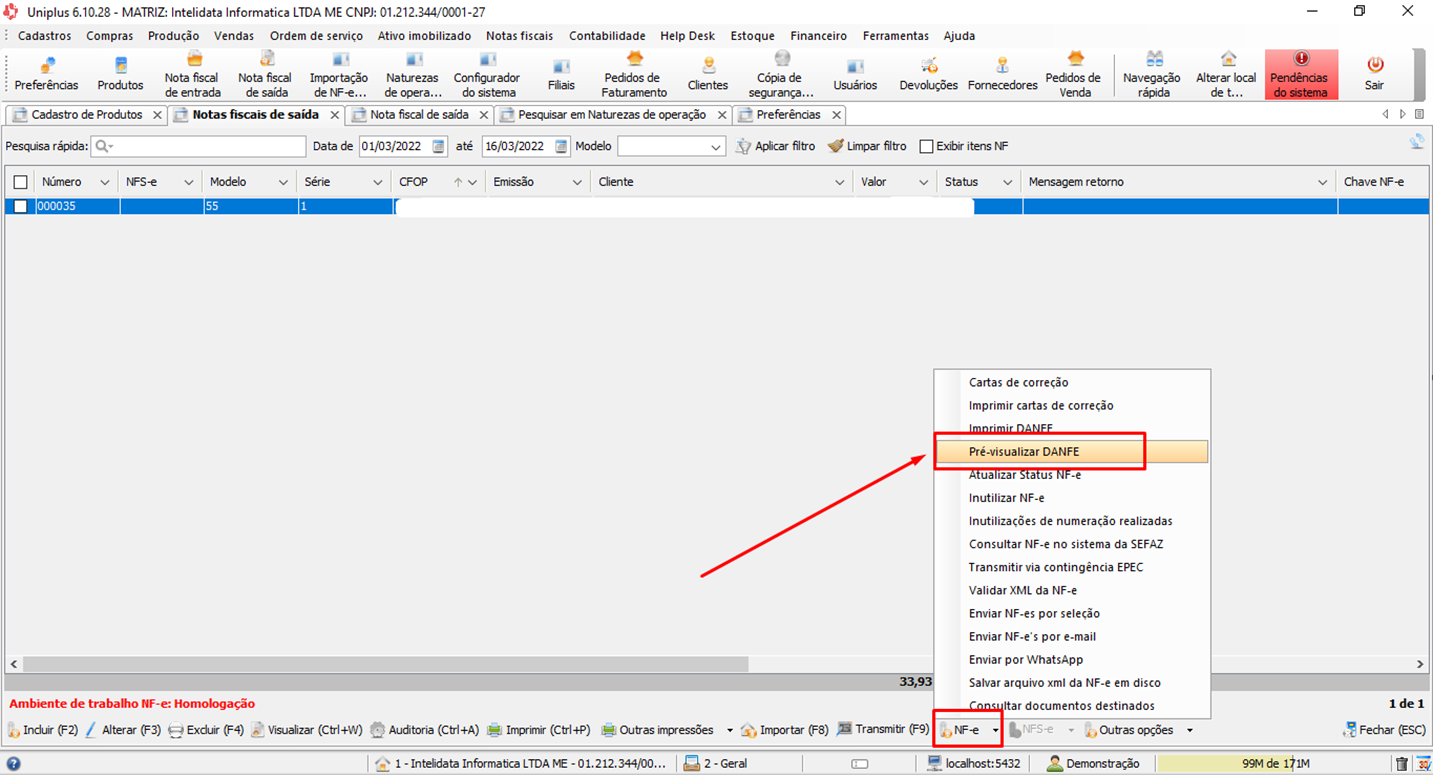
Task: Click Demonstração user in status bar
Action: [x=1093, y=764]
